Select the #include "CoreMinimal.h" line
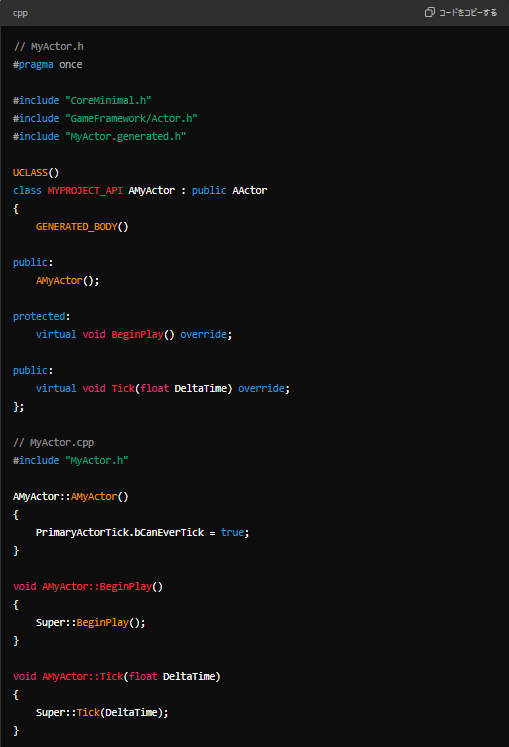The height and width of the screenshot is (747, 509). coord(82,101)
